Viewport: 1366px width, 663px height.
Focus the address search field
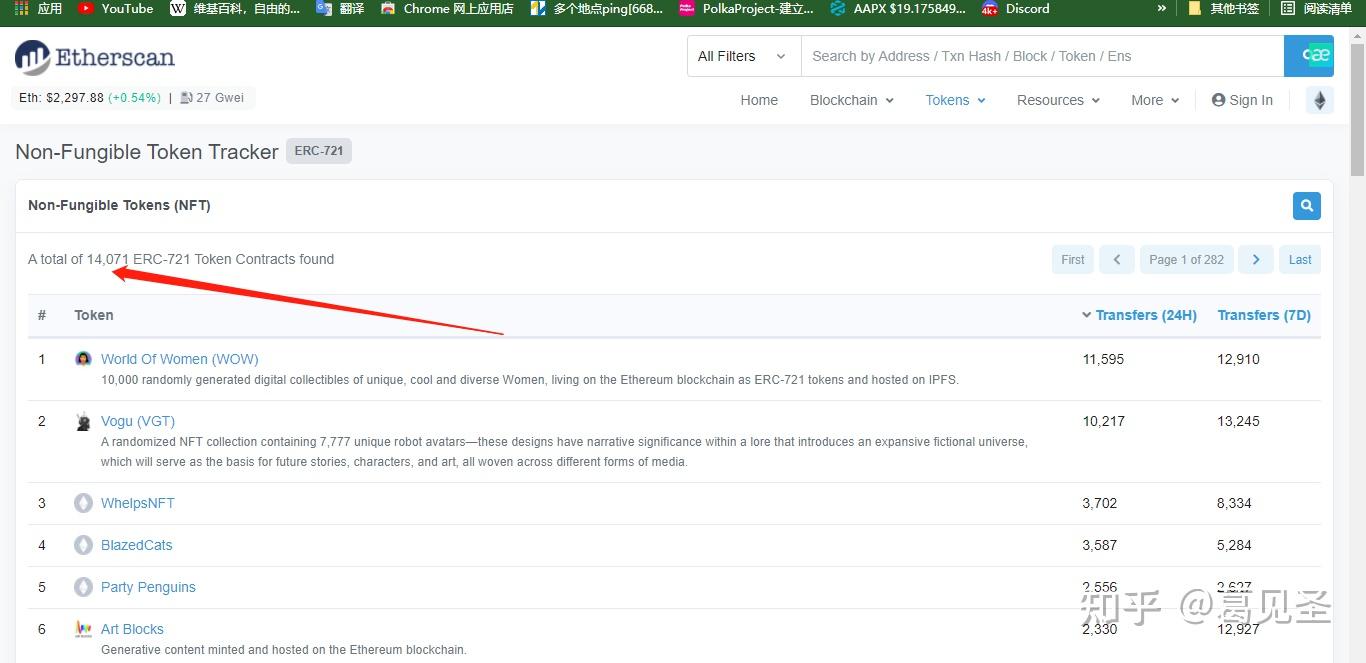[1042, 56]
